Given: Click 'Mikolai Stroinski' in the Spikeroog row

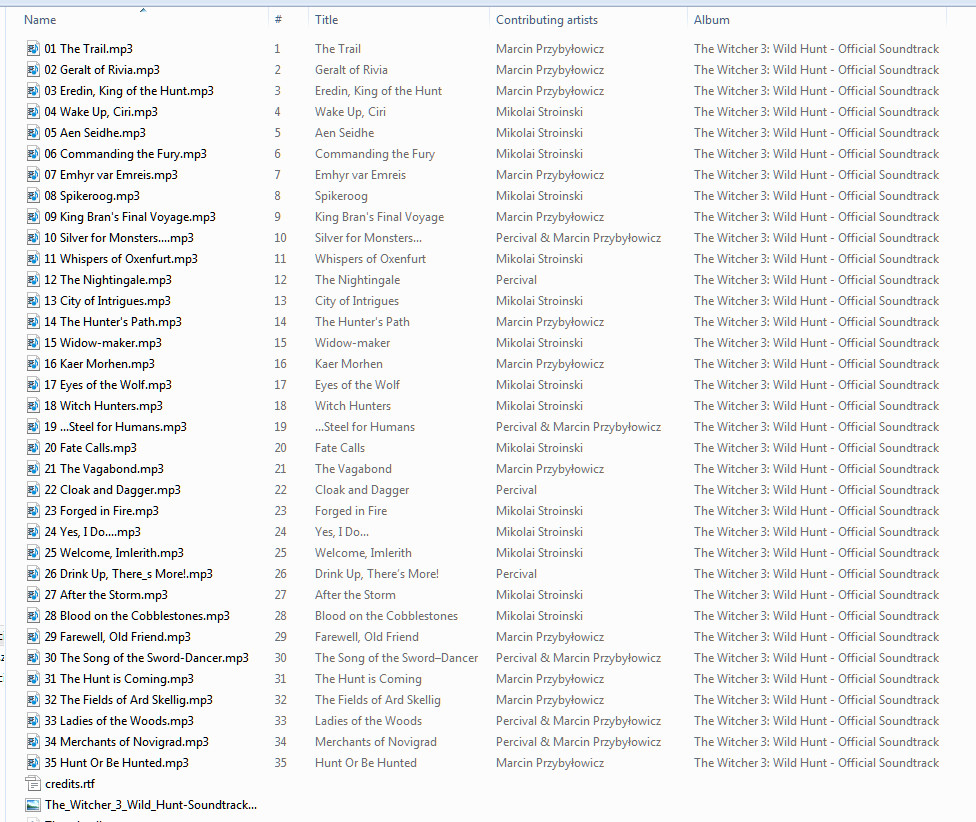Looking at the screenshot, I should point(539,196).
